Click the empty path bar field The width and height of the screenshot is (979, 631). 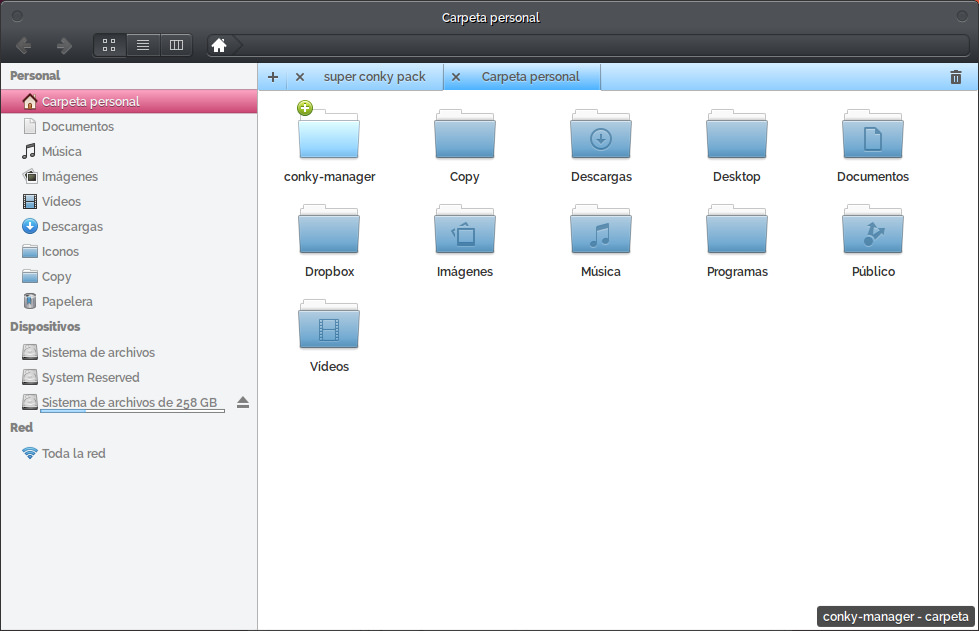600,45
